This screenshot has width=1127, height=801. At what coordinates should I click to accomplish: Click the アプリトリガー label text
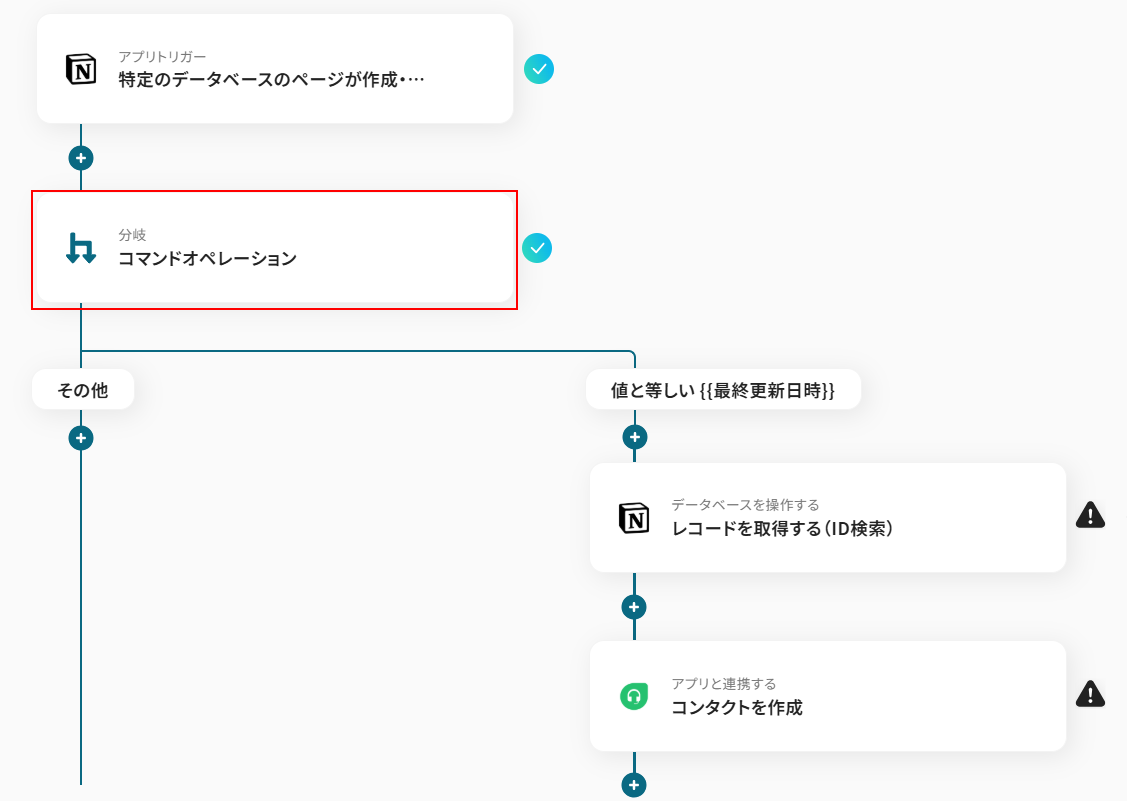click(162, 56)
